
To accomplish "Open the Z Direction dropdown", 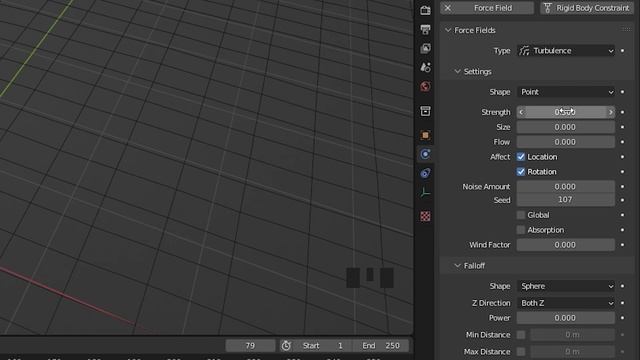I will point(566,303).
